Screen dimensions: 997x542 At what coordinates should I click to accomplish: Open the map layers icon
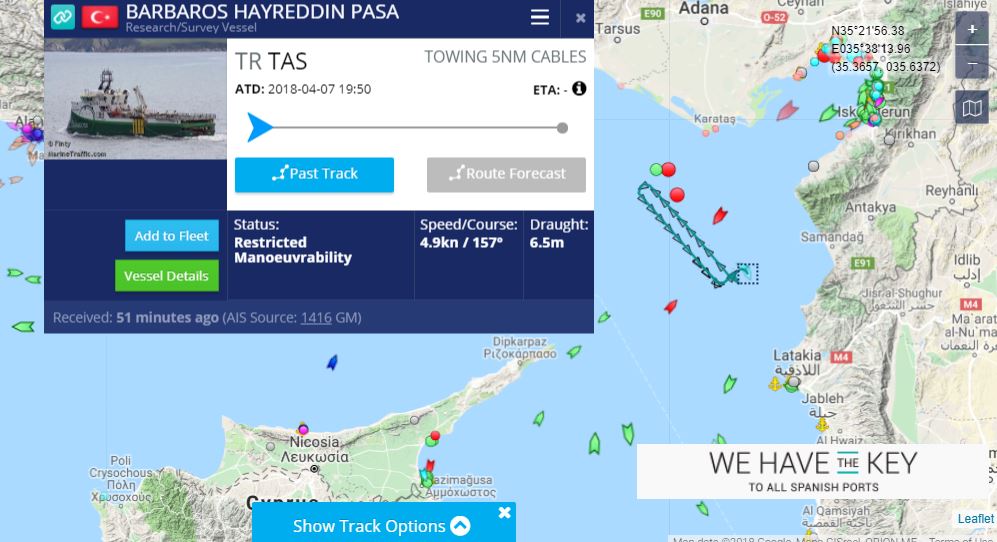(972, 108)
